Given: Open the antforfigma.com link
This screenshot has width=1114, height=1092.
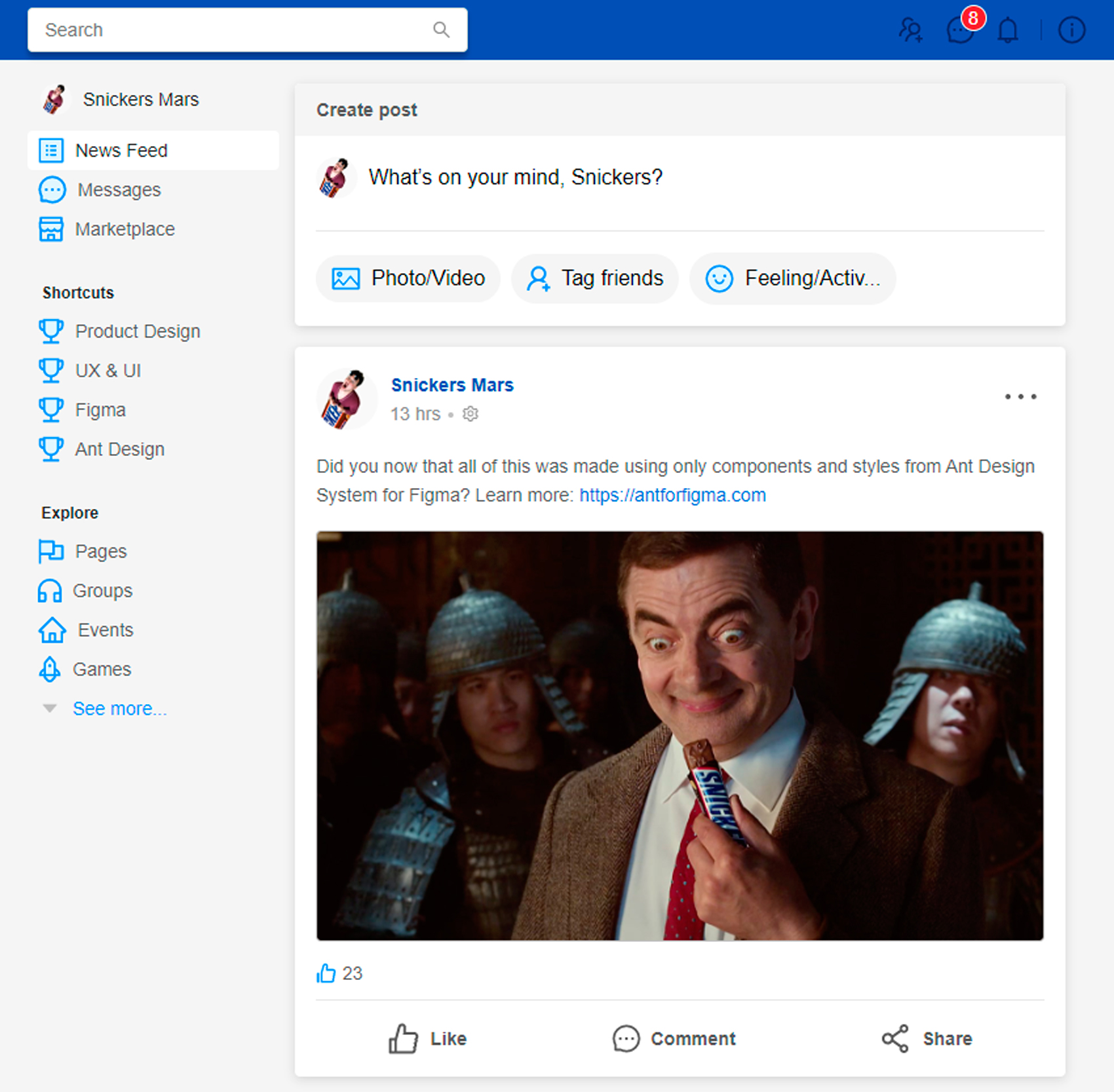Looking at the screenshot, I should (672, 495).
